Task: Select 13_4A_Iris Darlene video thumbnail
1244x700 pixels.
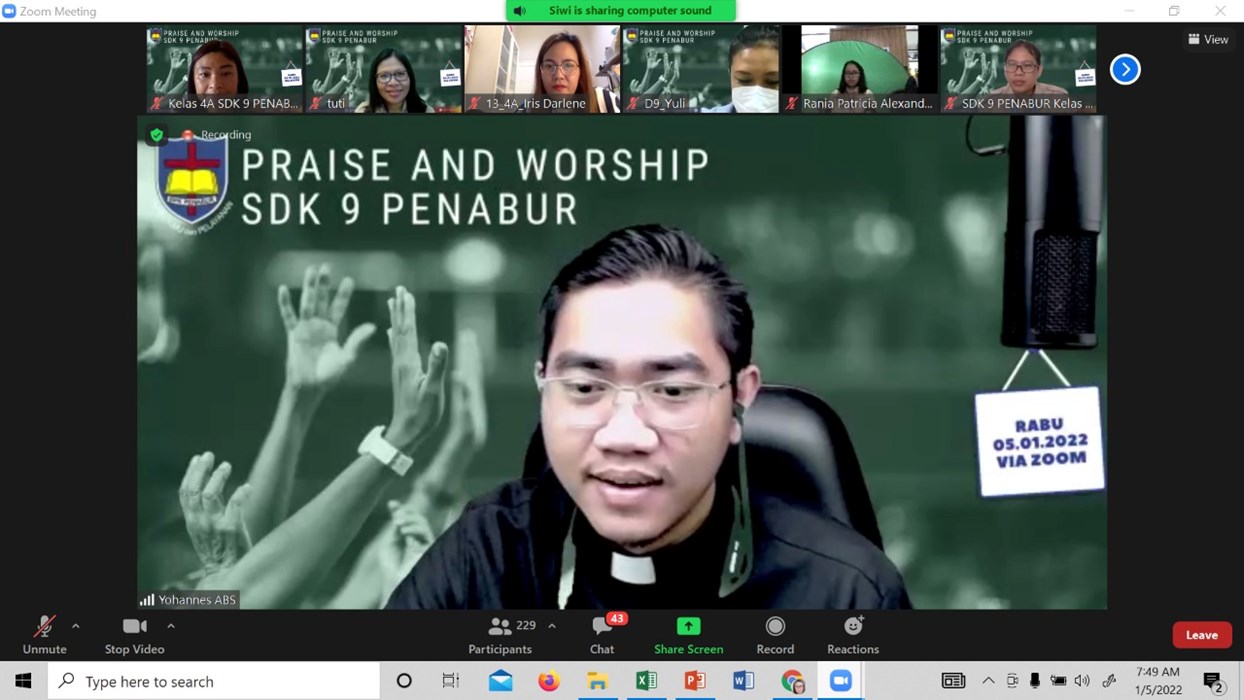Action: coord(542,69)
